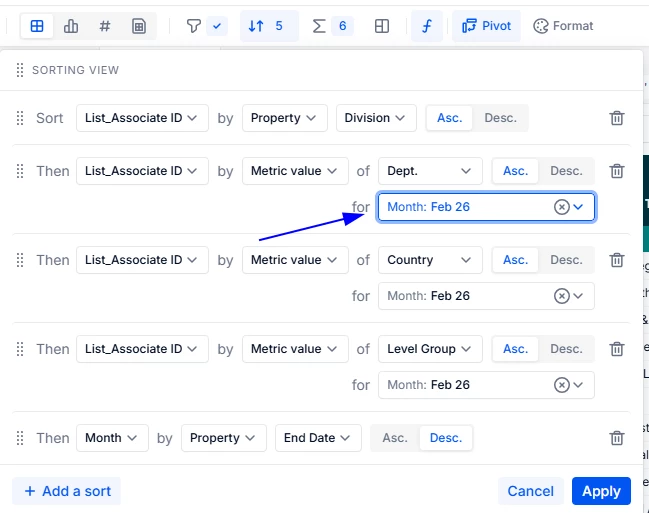Toggle the Pivot tab

coord(485,26)
